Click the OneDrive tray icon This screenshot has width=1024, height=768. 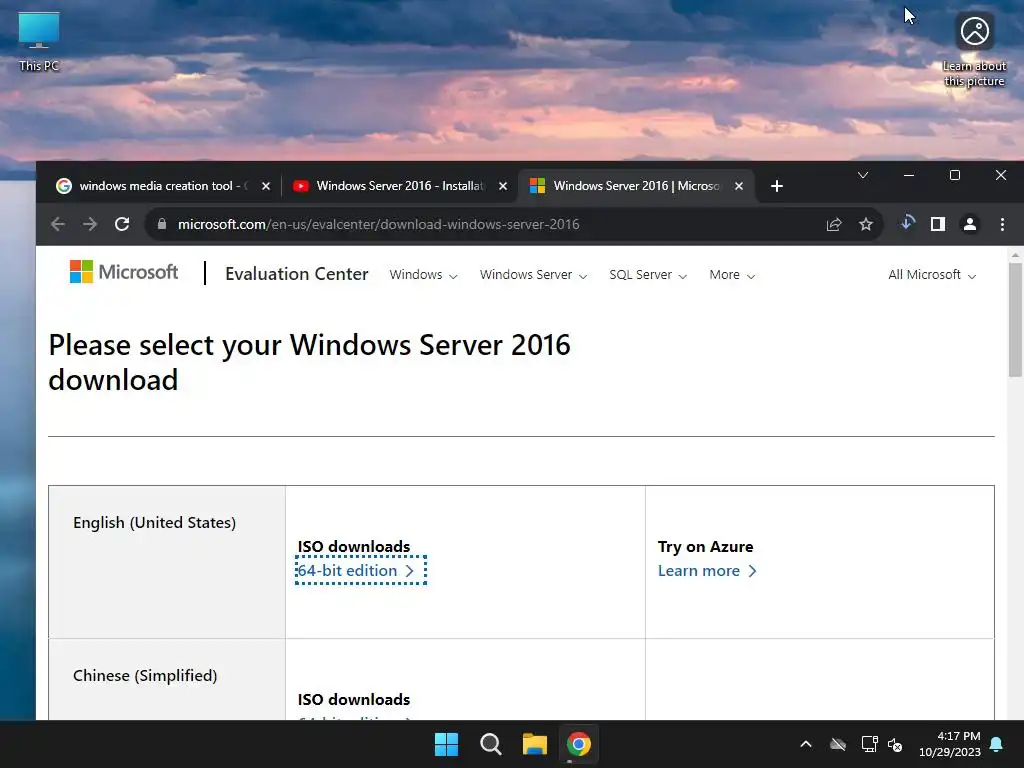(838, 744)
